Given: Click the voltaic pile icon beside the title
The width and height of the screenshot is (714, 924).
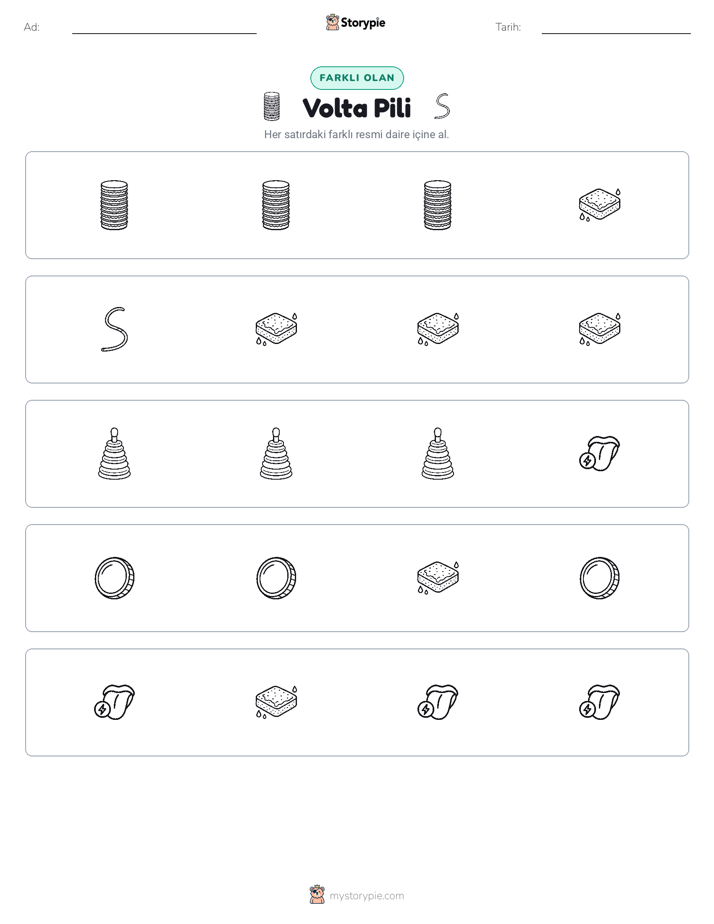Looking at the screenshot, I should click(x=272, y=107).
